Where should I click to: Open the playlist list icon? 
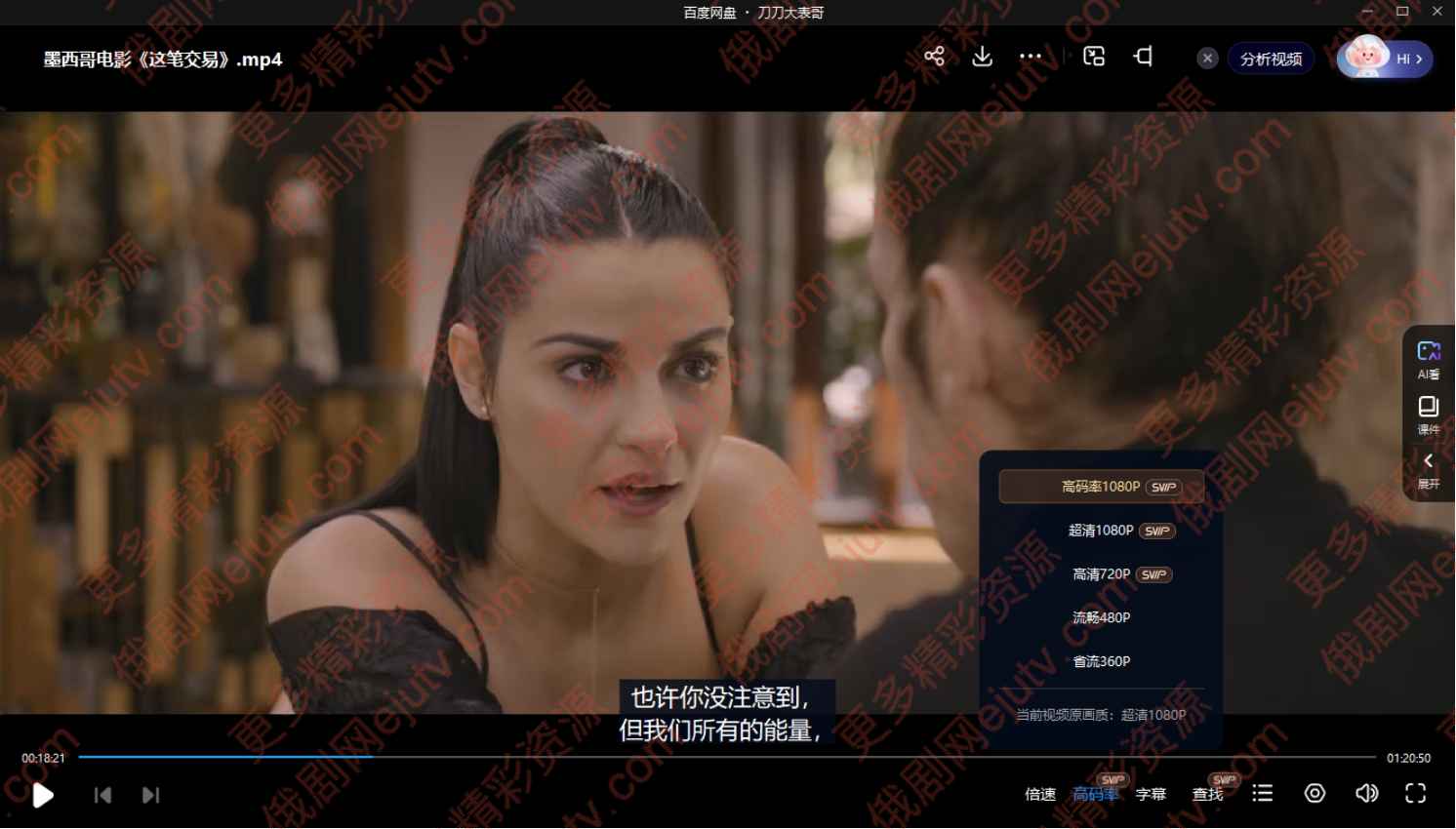[x=1263, y=794]
